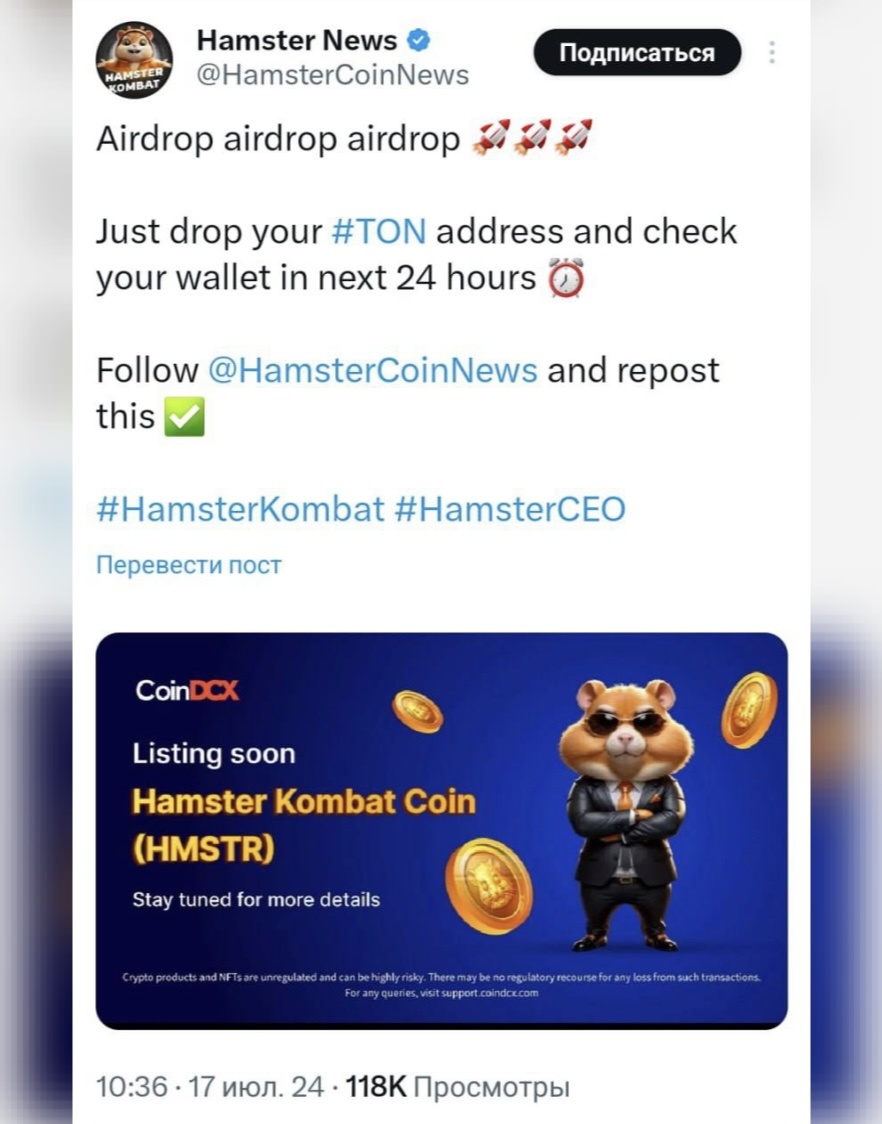Viewport: 882px width, 1124px height.
Task: Open the Hamster News profile avatar
Action: (134, 60)
